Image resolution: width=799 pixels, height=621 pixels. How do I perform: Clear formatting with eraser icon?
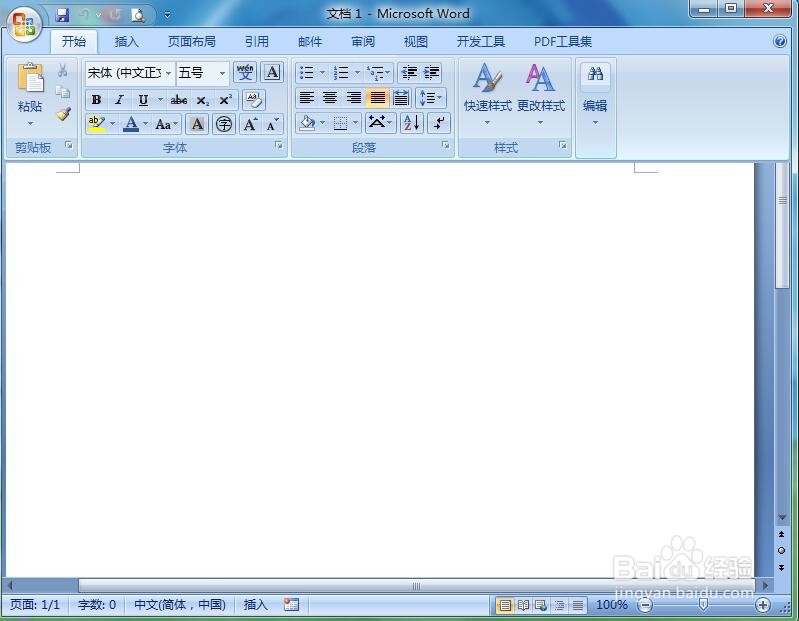coord(254,99)
